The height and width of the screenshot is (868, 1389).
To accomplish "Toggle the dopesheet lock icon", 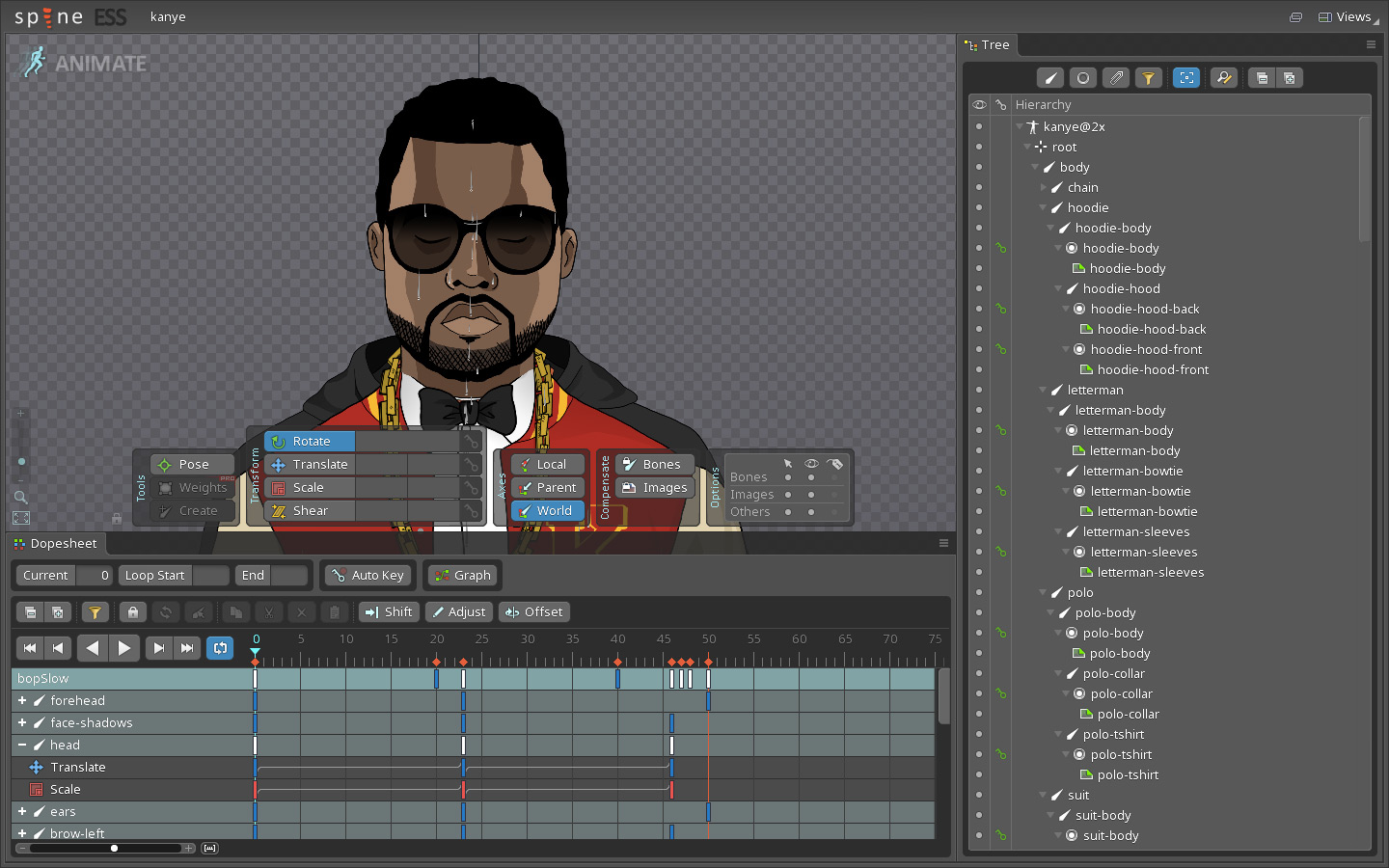I will tap(133, 612).
